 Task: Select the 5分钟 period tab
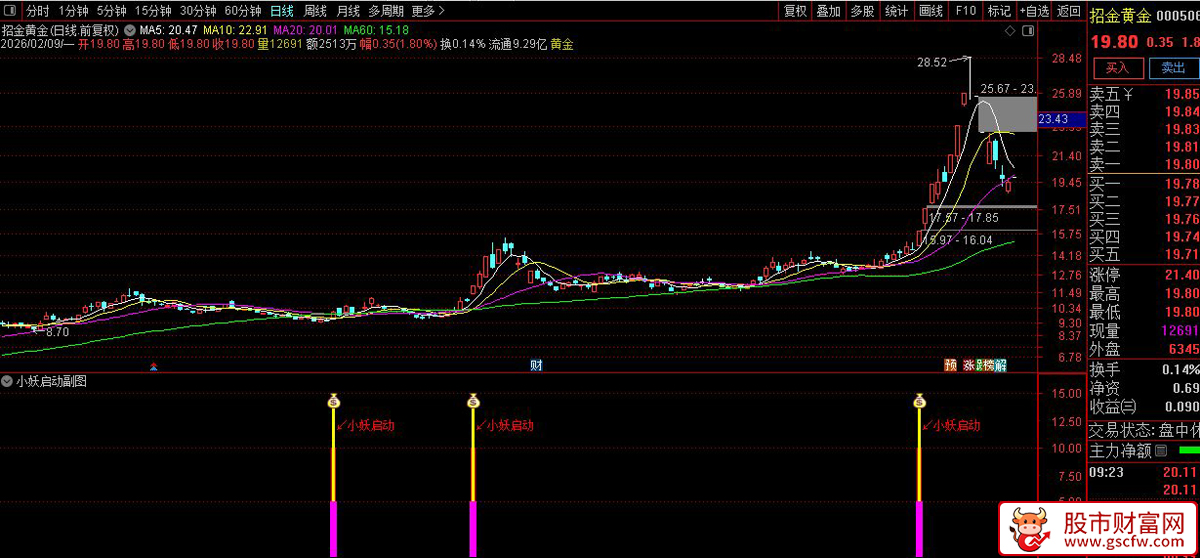pyautogui.click(x=112, y=11)
